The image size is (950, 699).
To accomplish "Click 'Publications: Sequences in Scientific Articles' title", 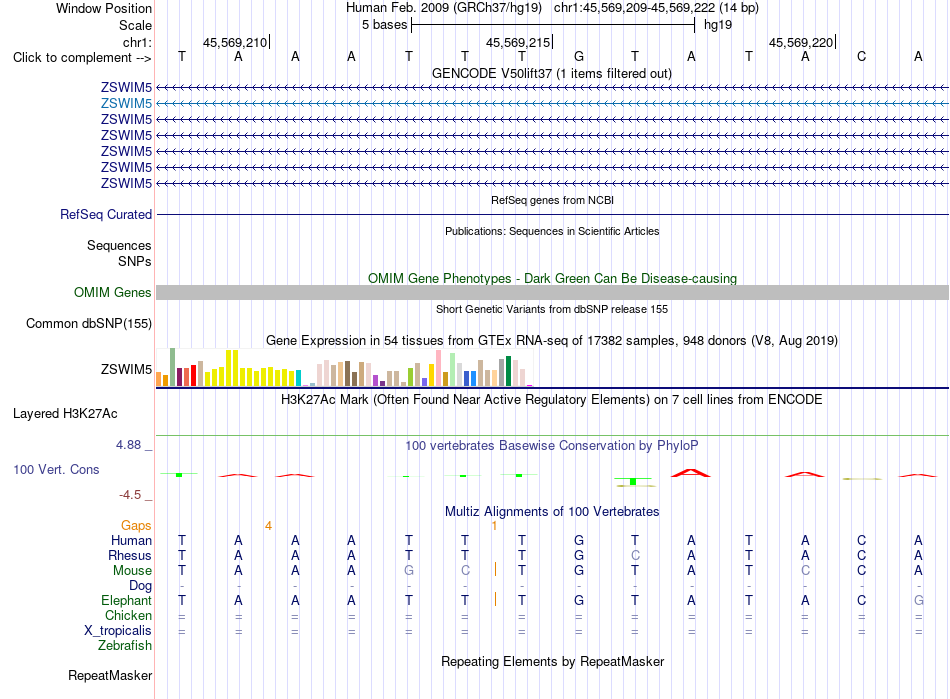I will click(x=552, y=231).
